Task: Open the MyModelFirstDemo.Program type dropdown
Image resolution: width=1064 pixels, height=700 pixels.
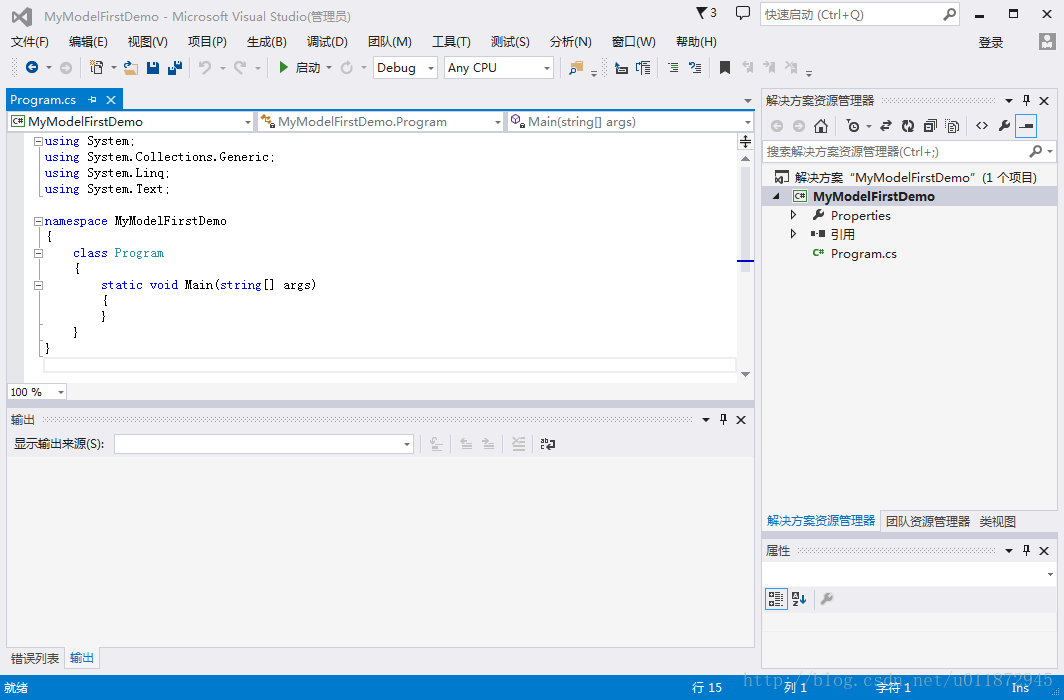Action: pos(380,121)
